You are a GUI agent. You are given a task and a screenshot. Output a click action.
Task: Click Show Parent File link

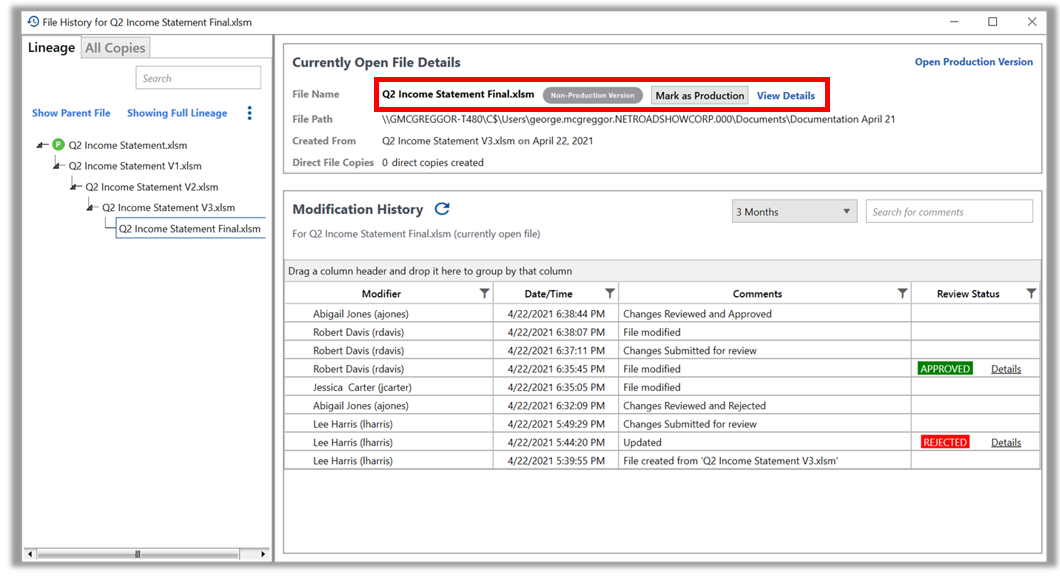pyautogui.click(x=71, y=113)
